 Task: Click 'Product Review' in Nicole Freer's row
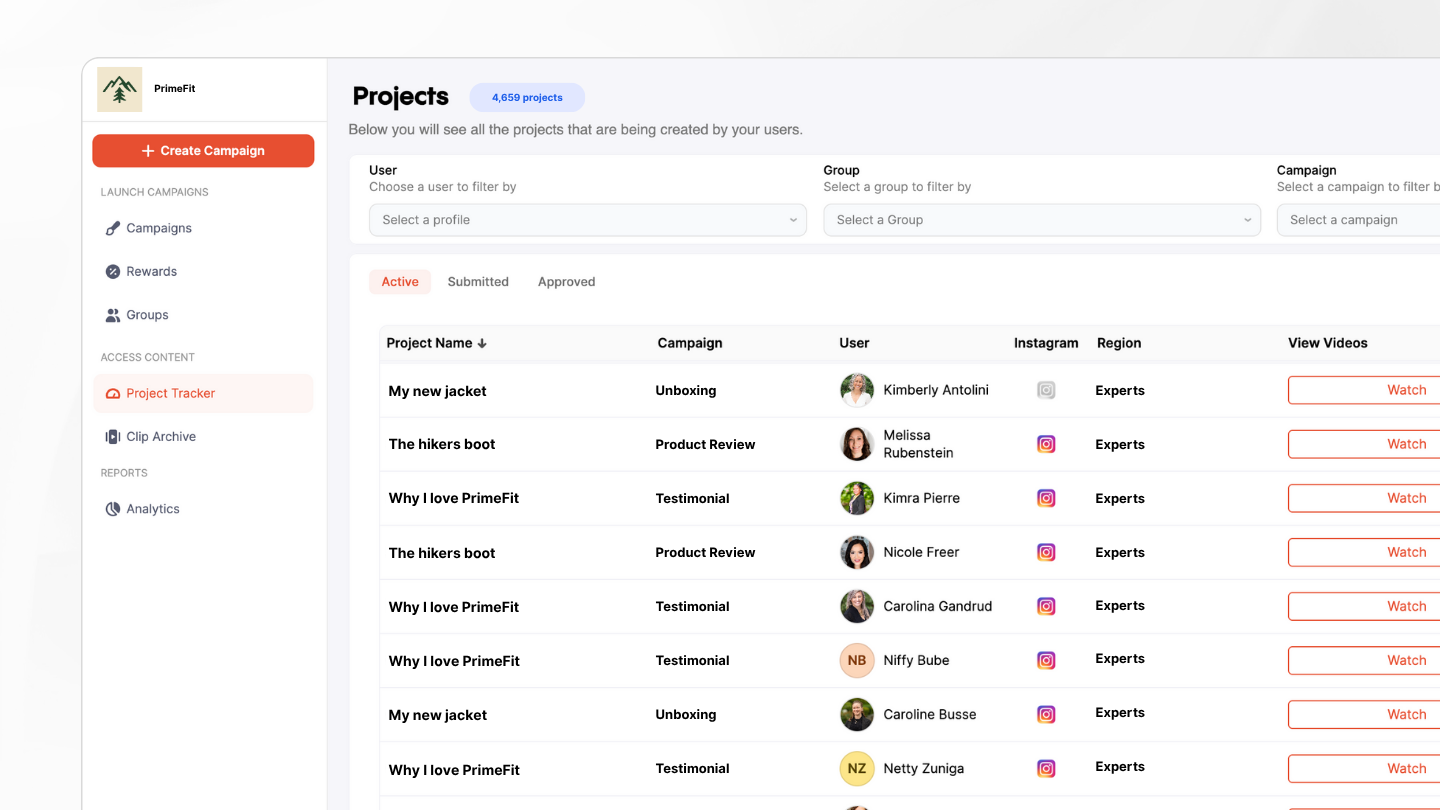(705, 552)
